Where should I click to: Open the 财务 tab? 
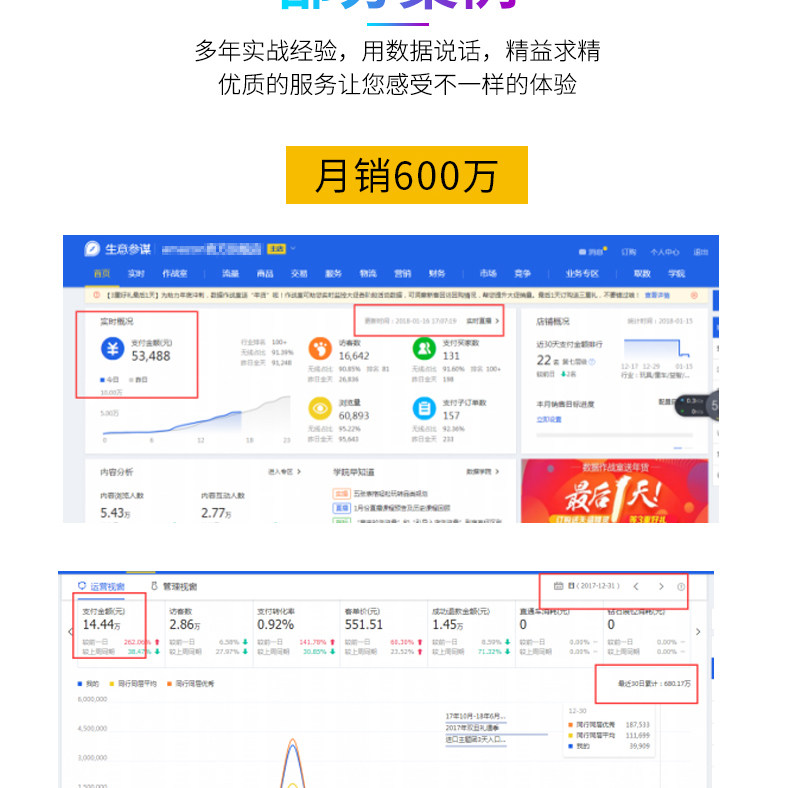point(437,273)
